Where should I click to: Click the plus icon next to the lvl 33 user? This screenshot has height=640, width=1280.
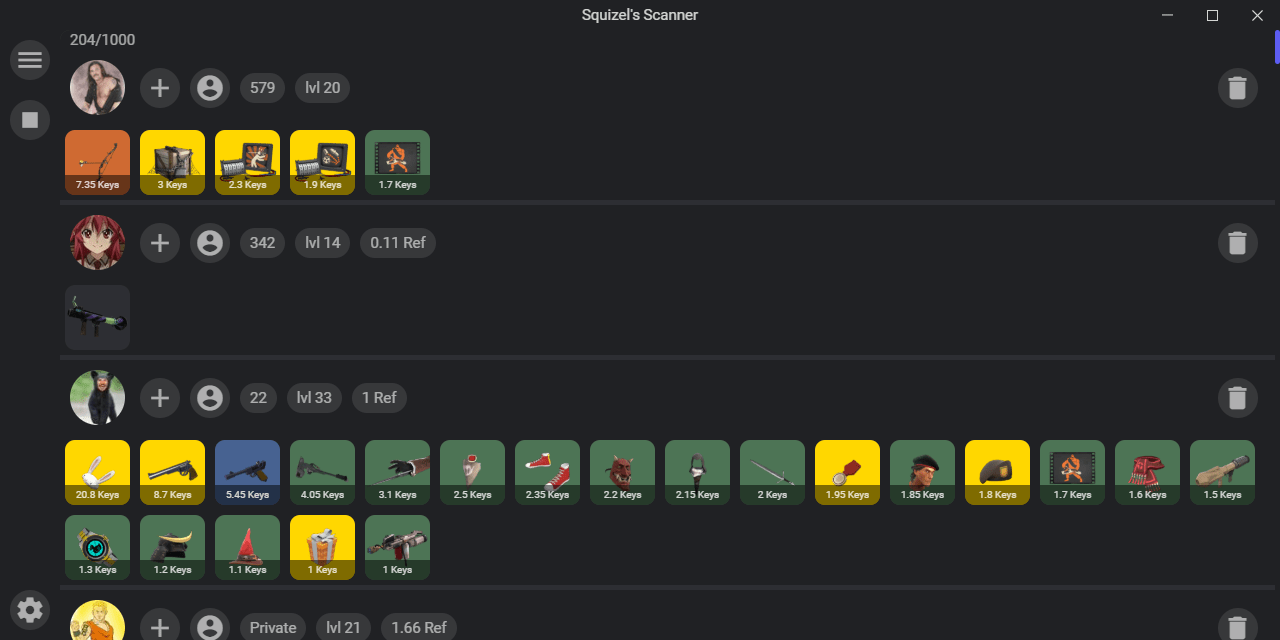tap(160, 397)
